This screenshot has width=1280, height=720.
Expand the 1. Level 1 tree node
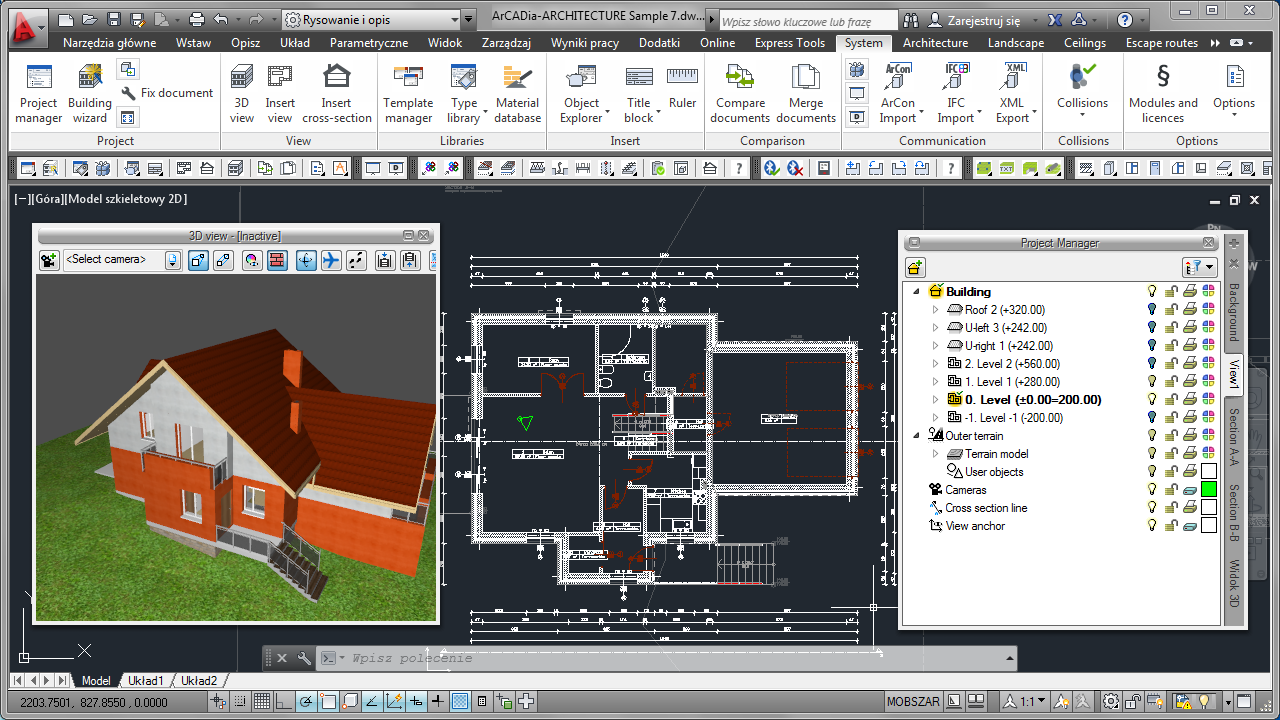tap(936, 382)
